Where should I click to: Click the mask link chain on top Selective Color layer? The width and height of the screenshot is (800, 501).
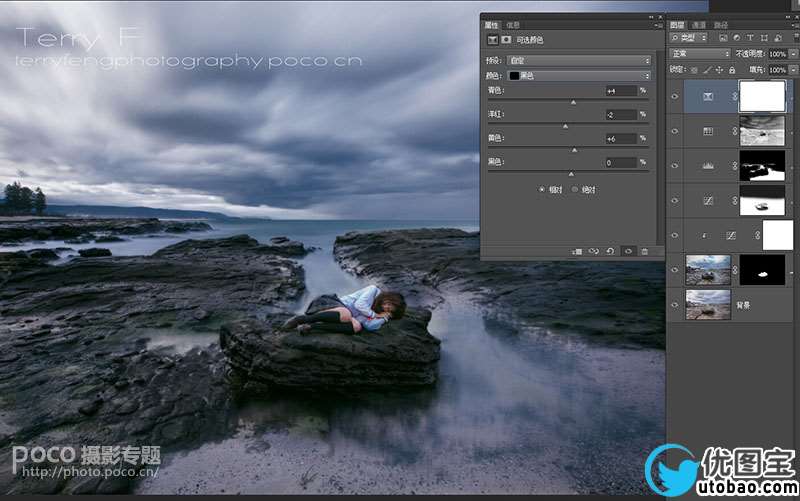click(x=735, y=96)
